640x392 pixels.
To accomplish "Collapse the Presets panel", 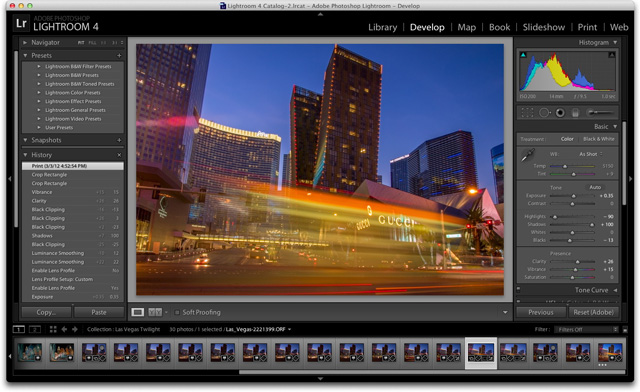I will click(25, 56).
